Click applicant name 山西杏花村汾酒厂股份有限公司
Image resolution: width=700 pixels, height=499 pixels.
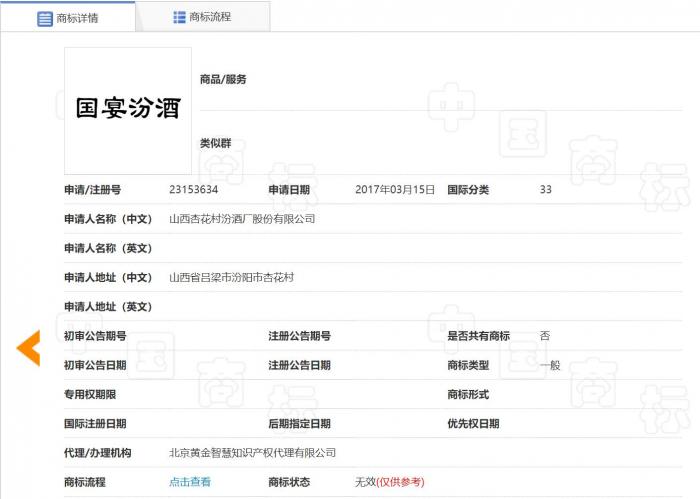242,219
